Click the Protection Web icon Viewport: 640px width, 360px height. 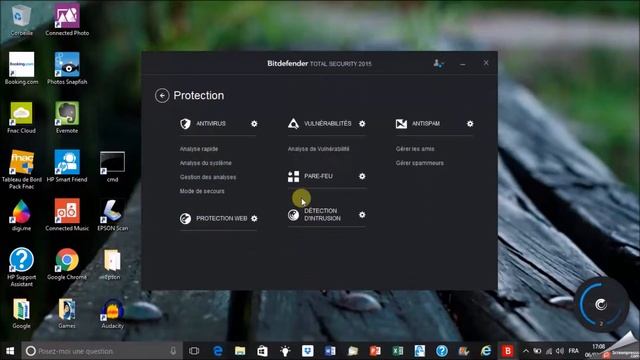(x=185, y=219)
